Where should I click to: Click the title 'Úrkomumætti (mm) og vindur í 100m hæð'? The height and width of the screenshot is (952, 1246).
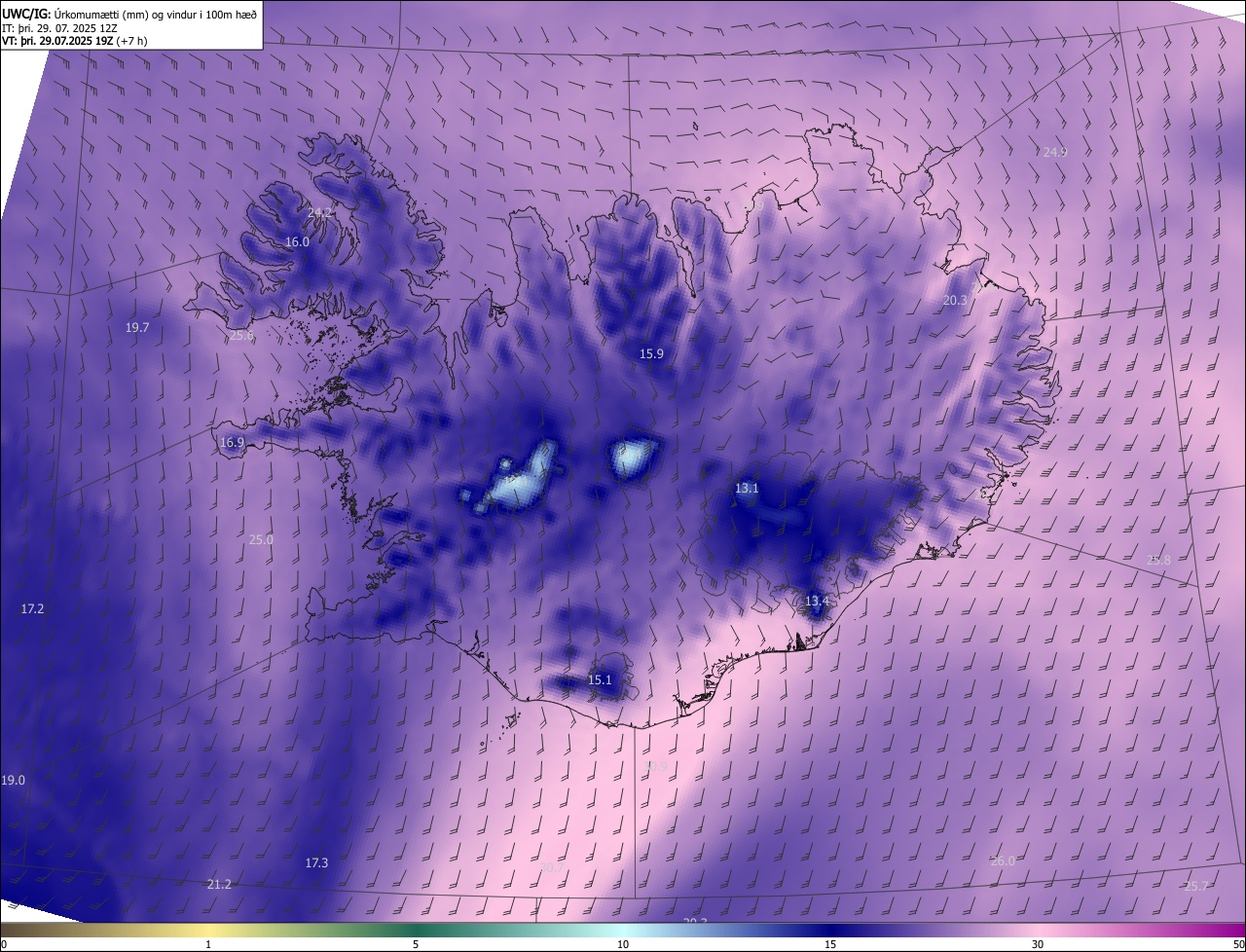point(156,13)
